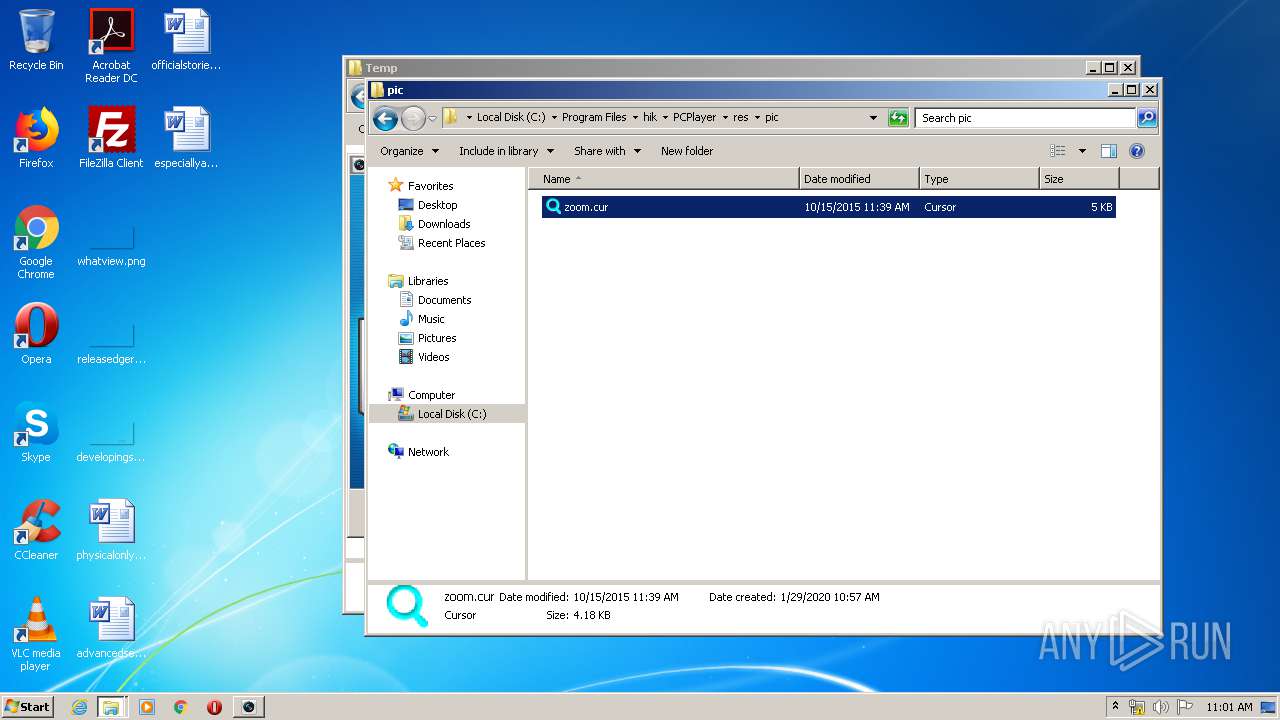Screen dimensions: 1280x720
Task: Create a New folder
Action: (x=687, y=151)
